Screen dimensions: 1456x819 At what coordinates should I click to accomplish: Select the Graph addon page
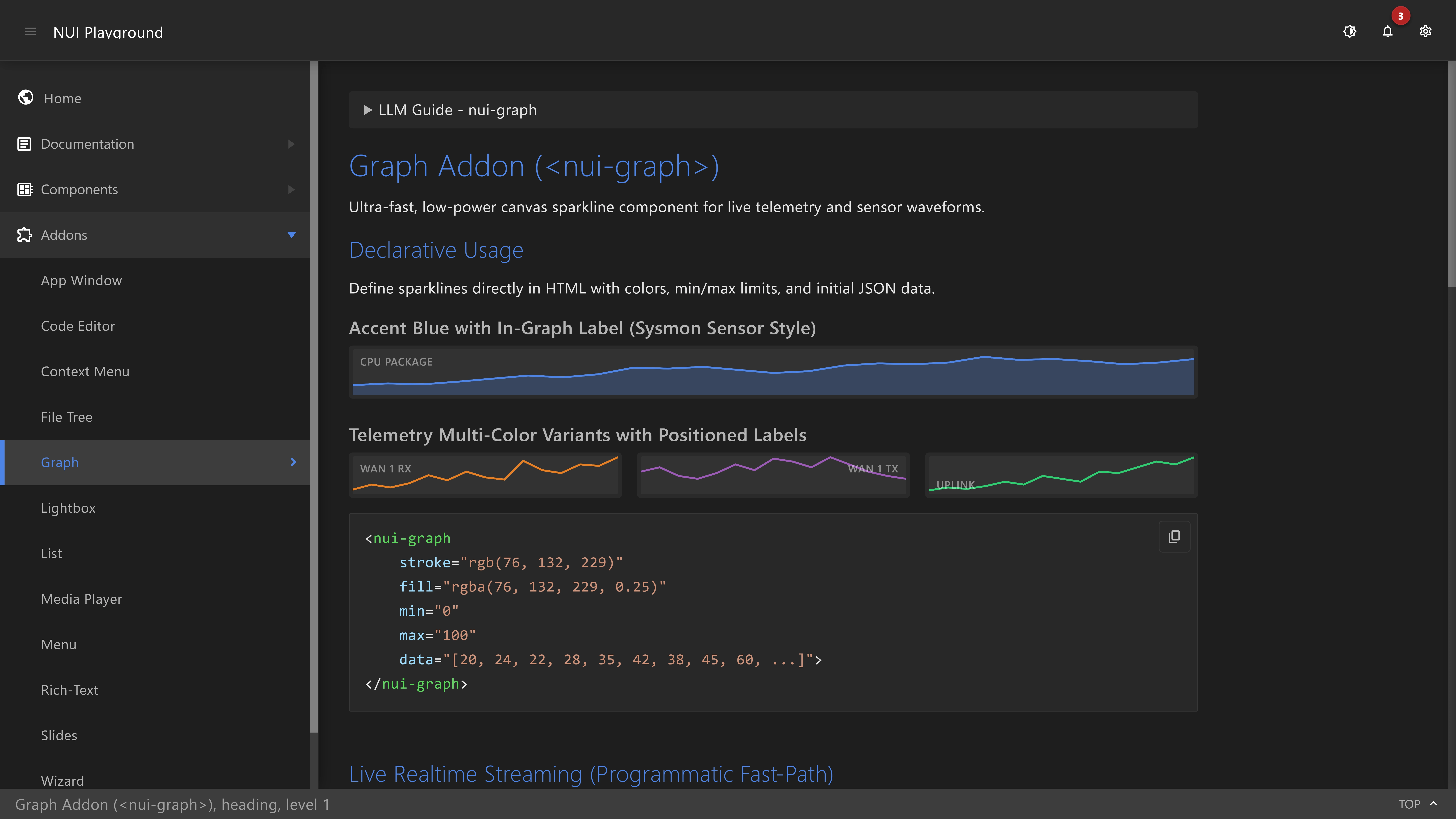(x=155, y=462)
